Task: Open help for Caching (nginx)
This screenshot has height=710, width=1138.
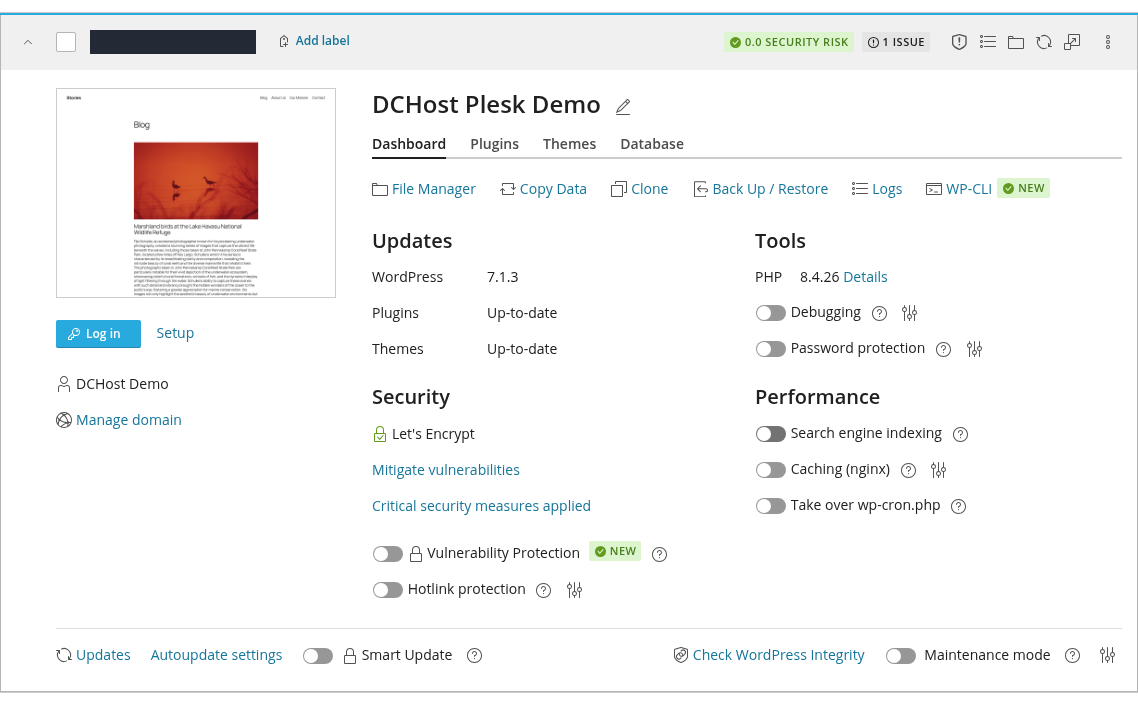Action: pos(908,470)
